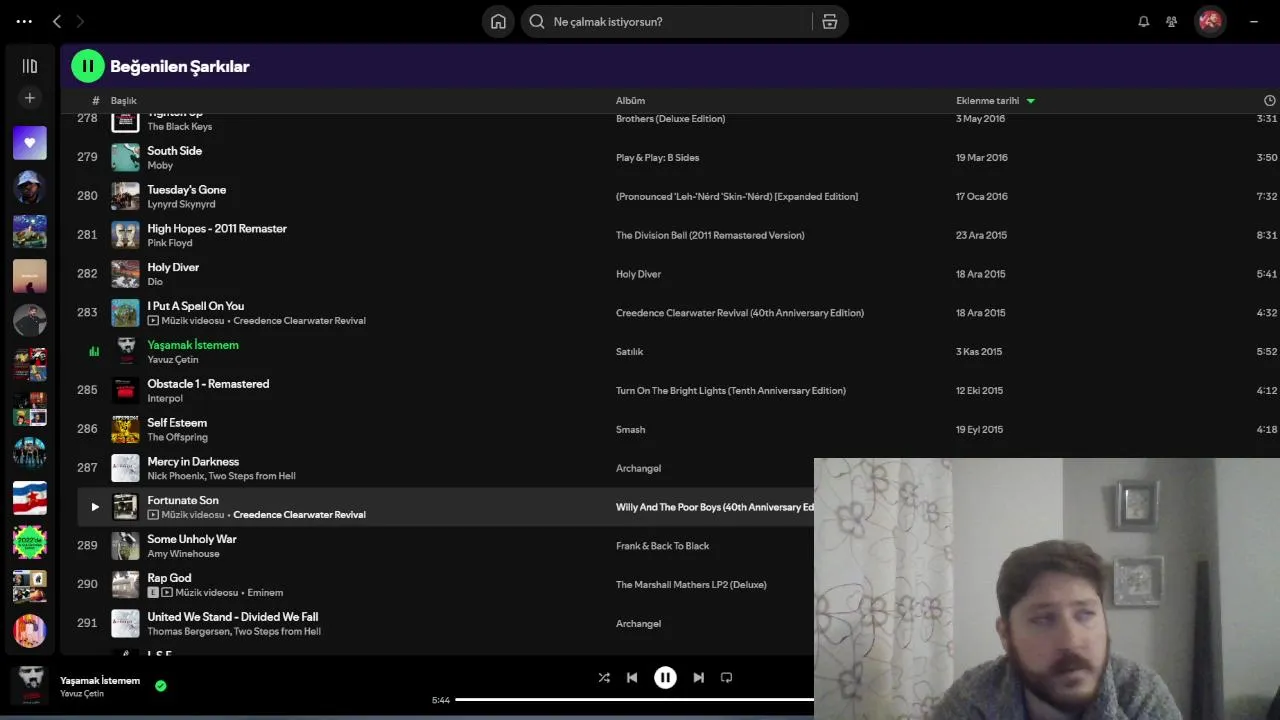Open 'The Division Bell' album link
The image size is (1280, 720).
pos(710,236)
